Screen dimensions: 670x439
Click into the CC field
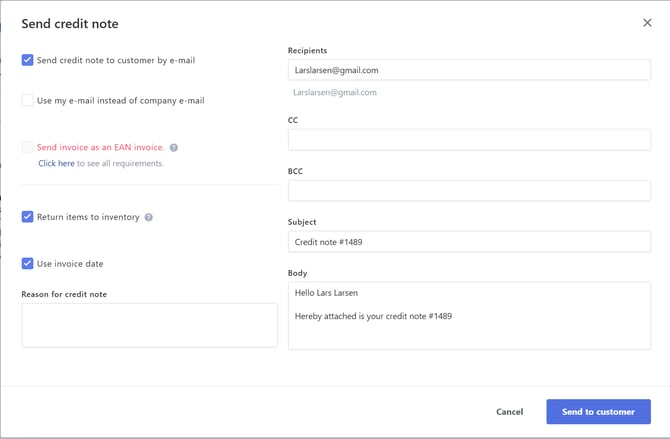(469, 140)
